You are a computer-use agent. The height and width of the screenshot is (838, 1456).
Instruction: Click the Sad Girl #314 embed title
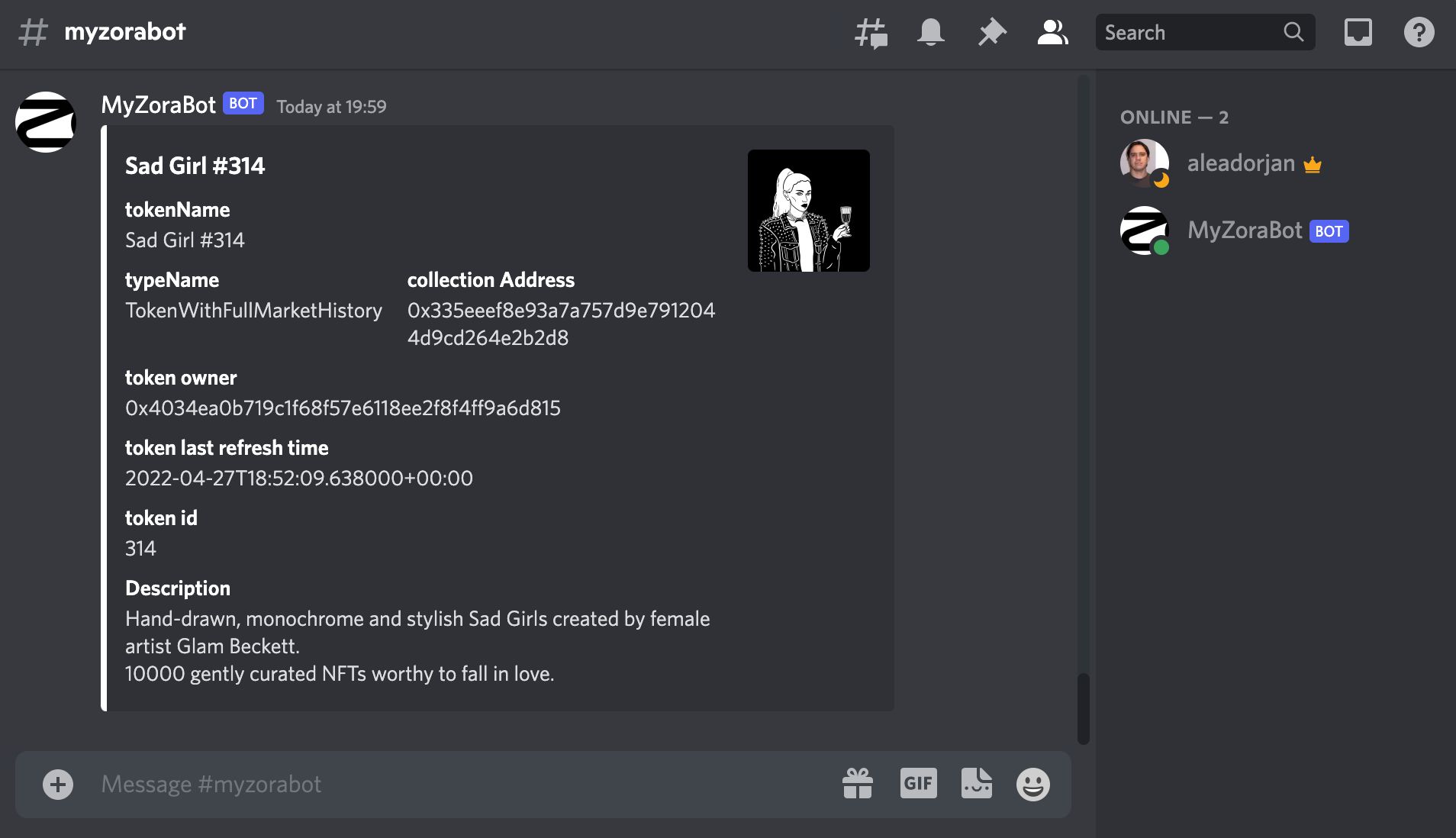195,166
